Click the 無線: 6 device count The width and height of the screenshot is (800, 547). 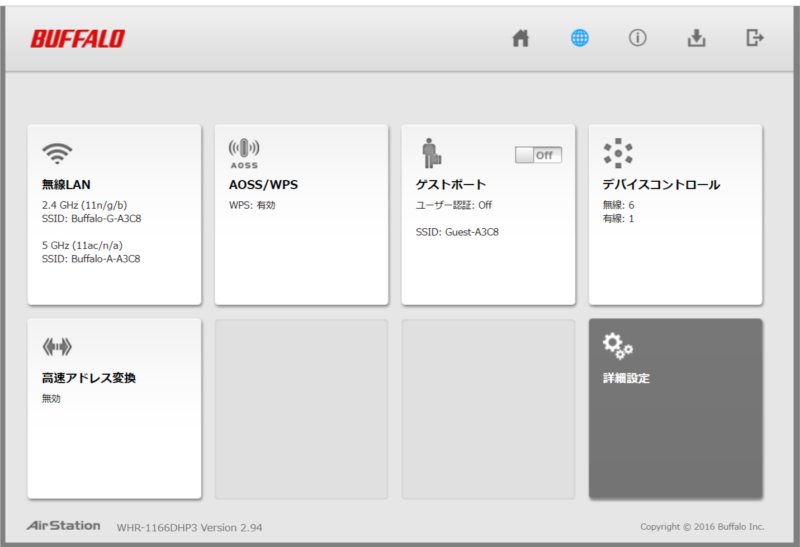tap(618, 205)
